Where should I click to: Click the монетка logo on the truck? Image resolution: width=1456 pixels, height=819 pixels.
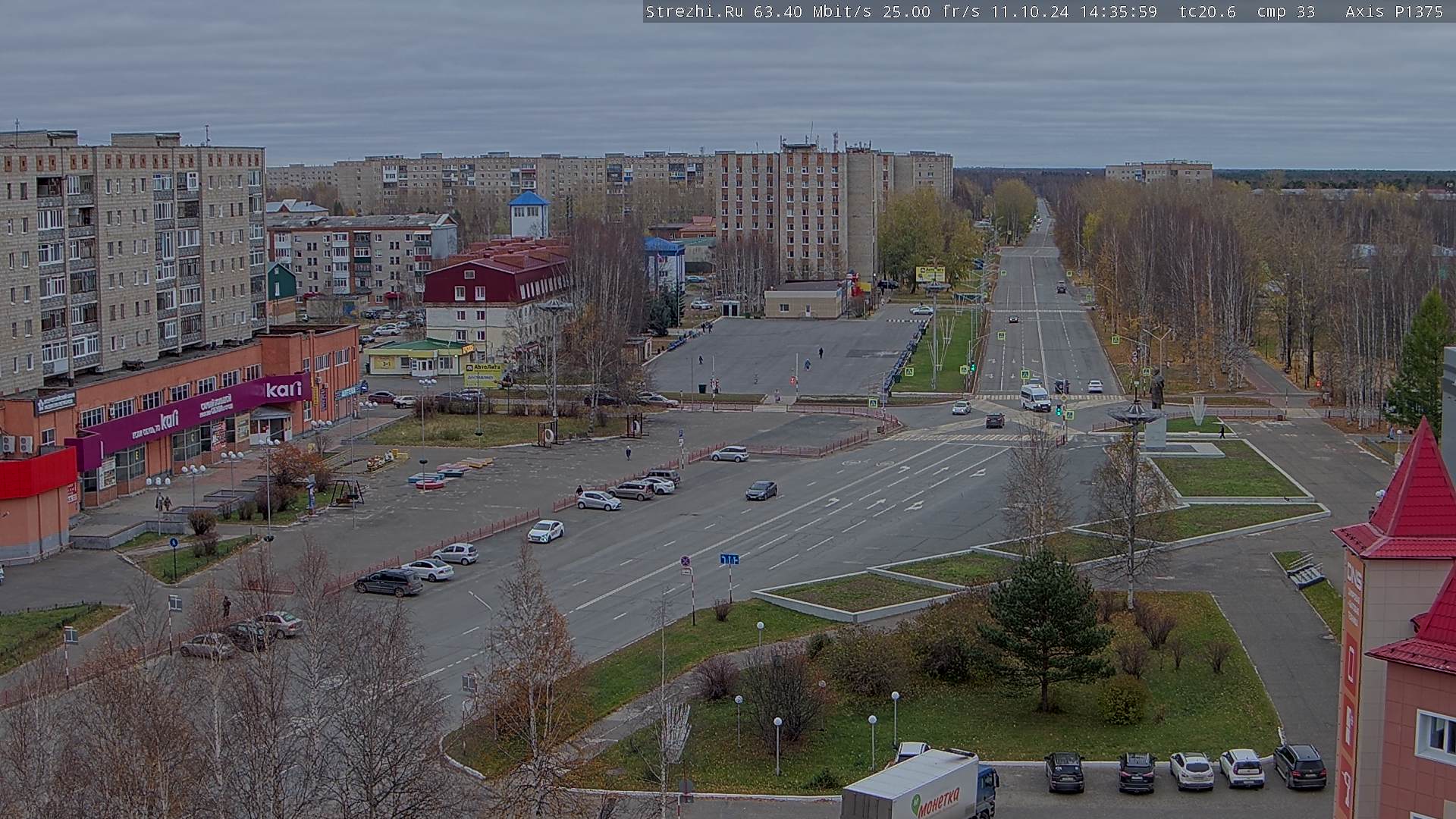click(935, 802)
